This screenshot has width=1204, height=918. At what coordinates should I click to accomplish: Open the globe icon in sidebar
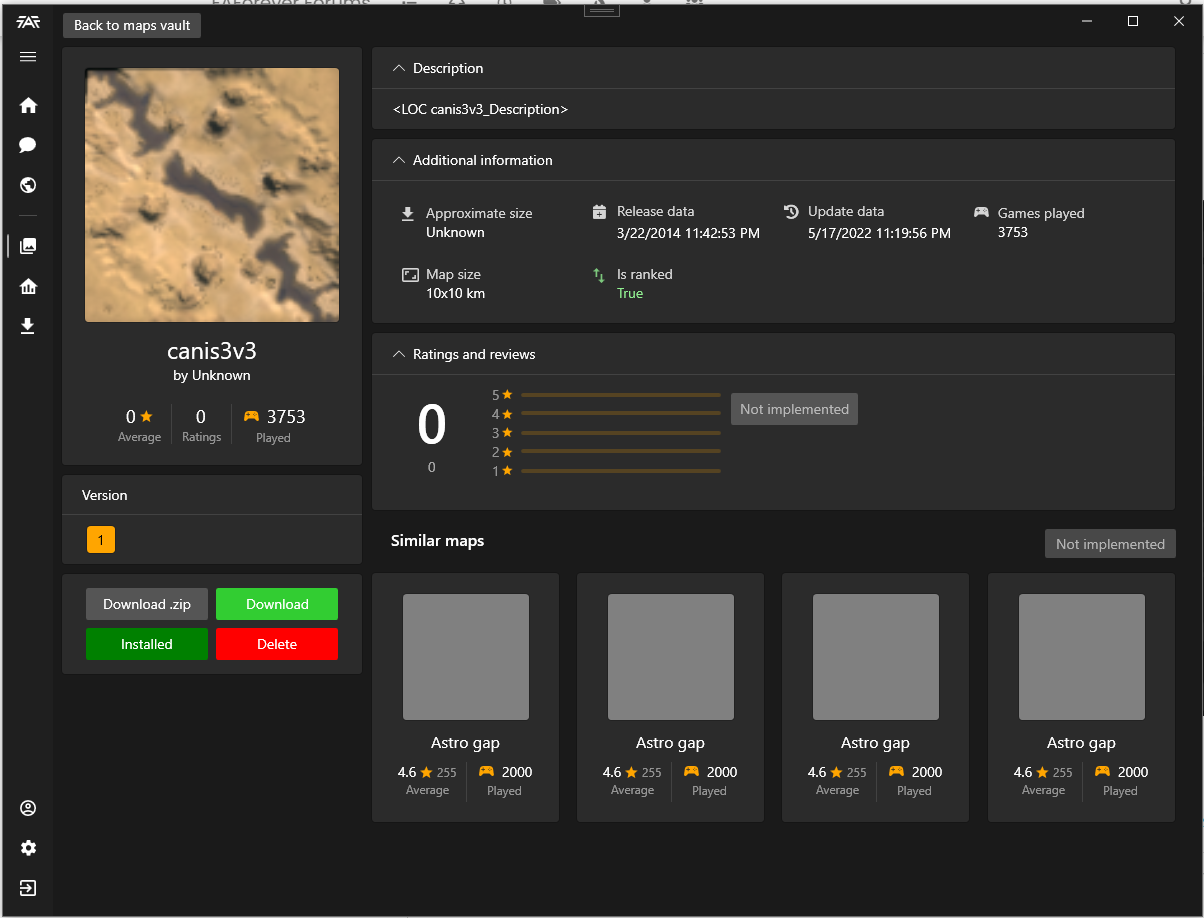pos(28,185)
